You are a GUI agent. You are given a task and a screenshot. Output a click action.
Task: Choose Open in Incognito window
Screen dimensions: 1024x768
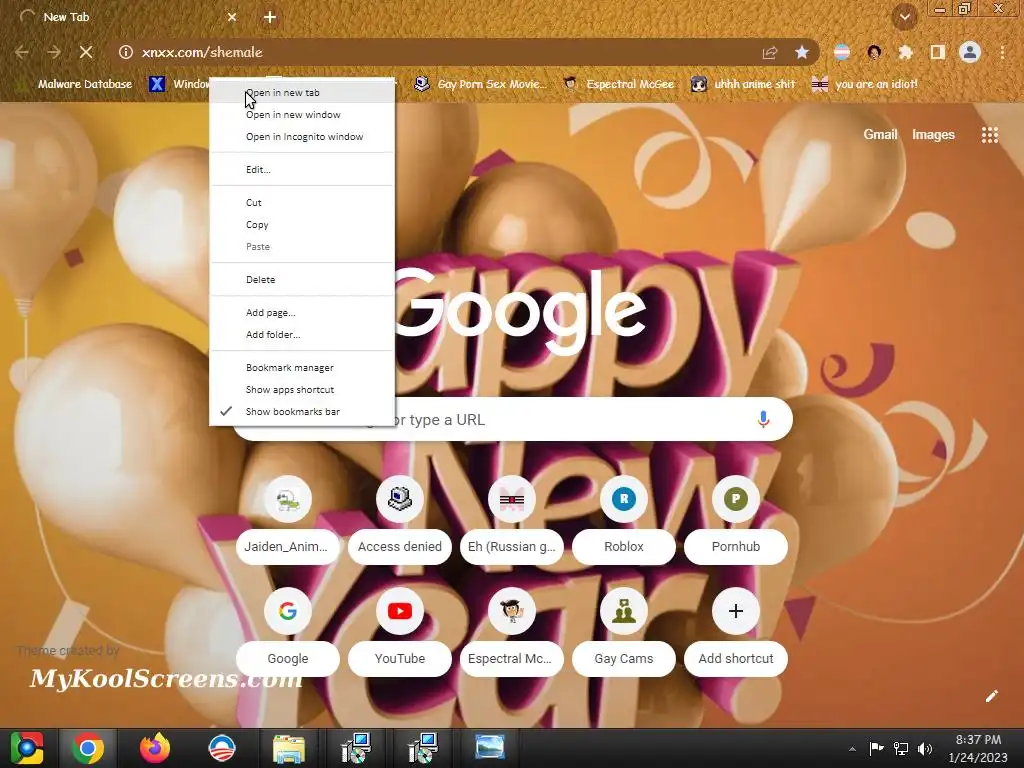[302, 136]
